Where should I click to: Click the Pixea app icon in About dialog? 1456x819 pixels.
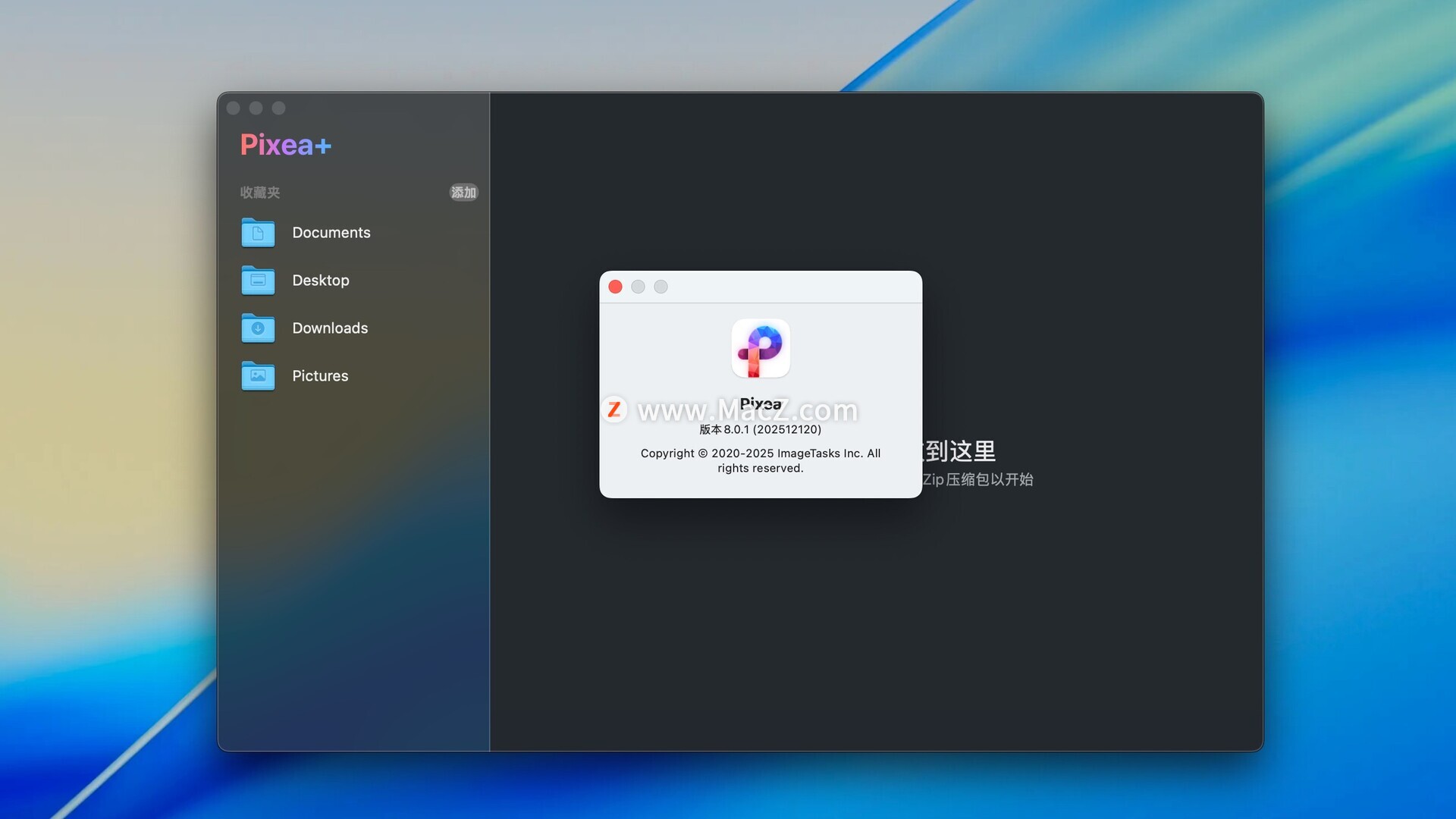[761, 348]
